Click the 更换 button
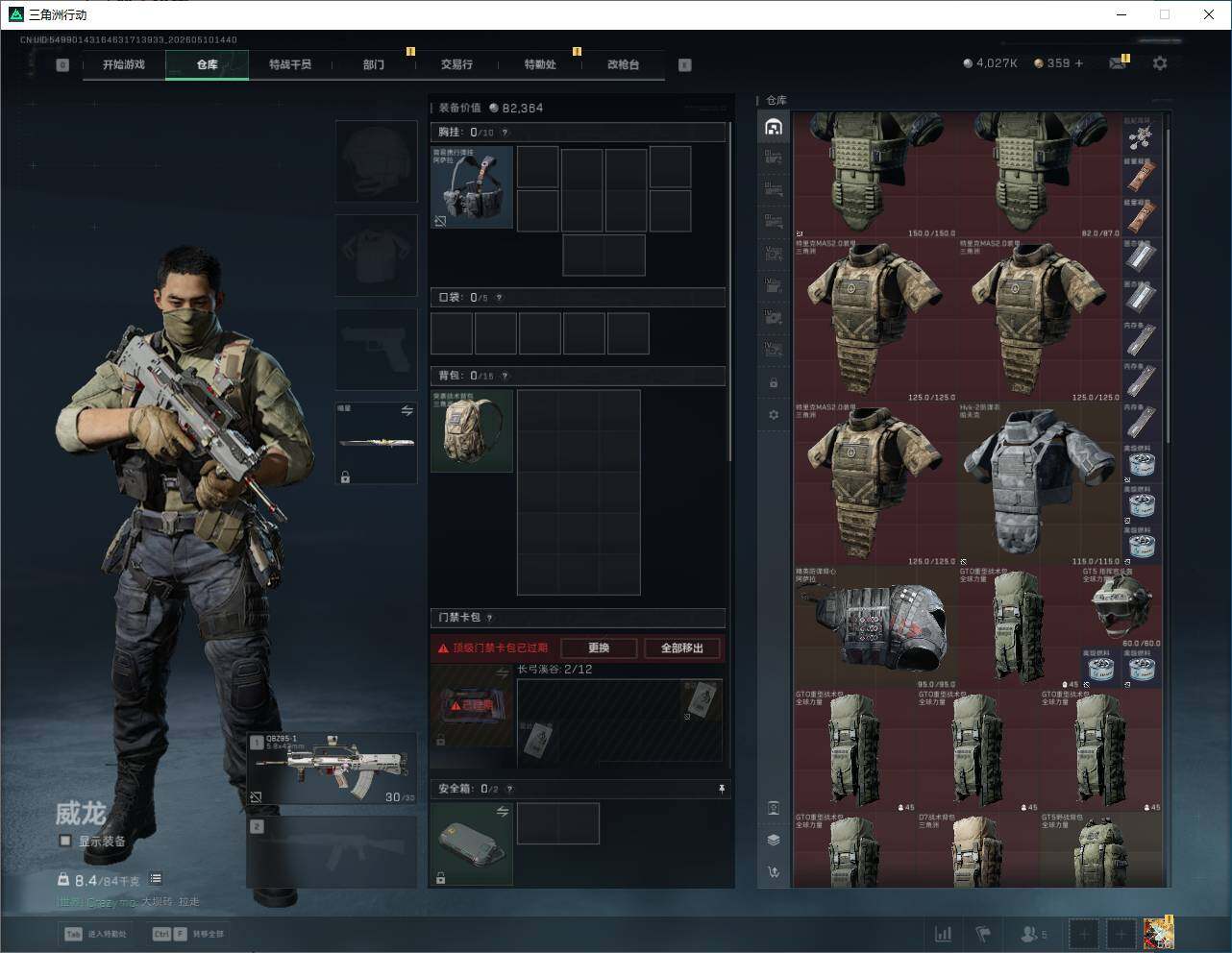Viewport: 1232px width, 953px height. 599,648
